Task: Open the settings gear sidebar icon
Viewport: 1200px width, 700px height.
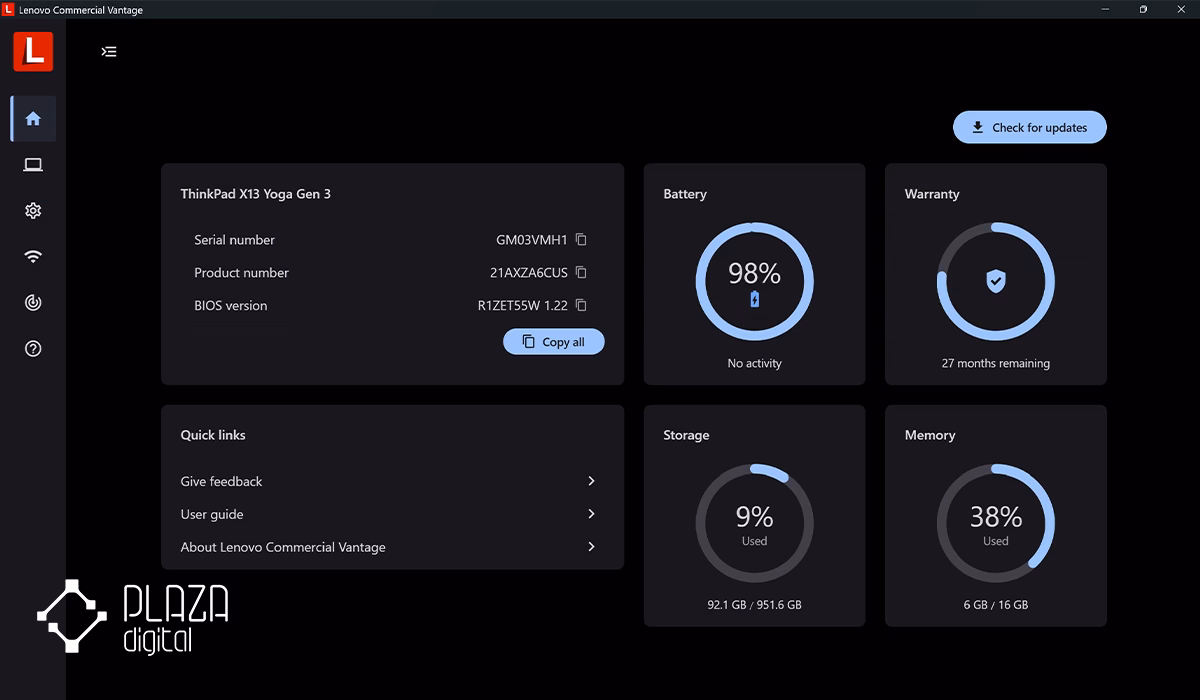Action: coord(33,211)
